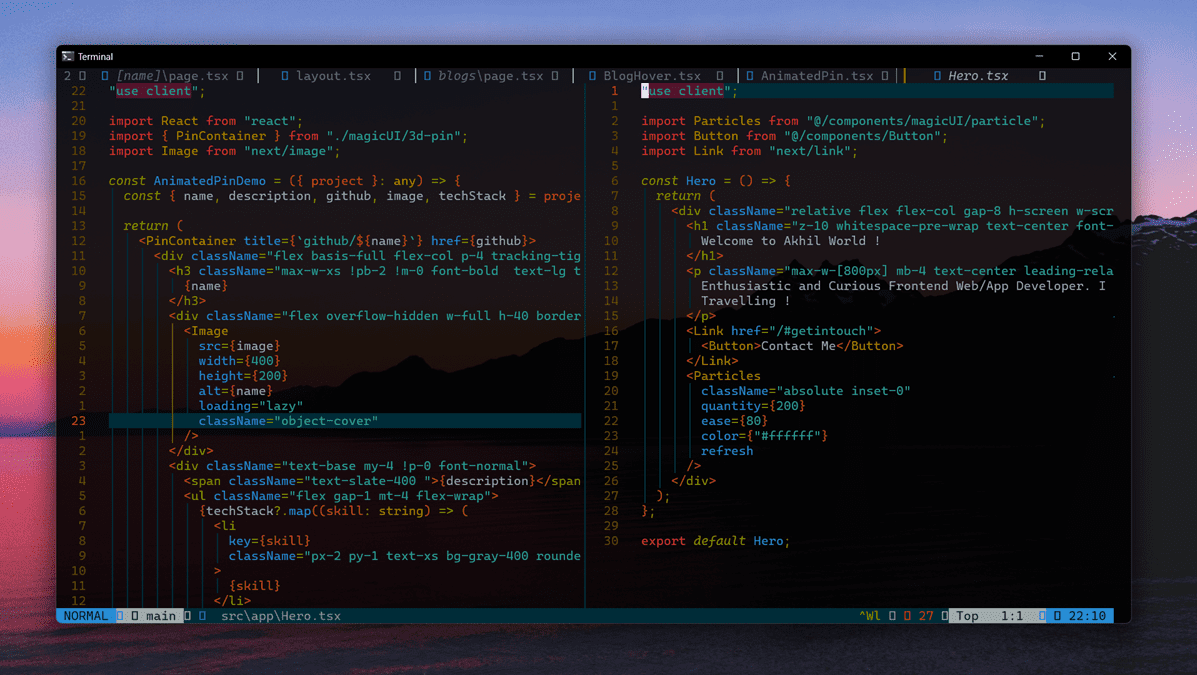Click the className="absolute inset-0" line
The height and width of the screenshot is (675, 1197).
805,391
